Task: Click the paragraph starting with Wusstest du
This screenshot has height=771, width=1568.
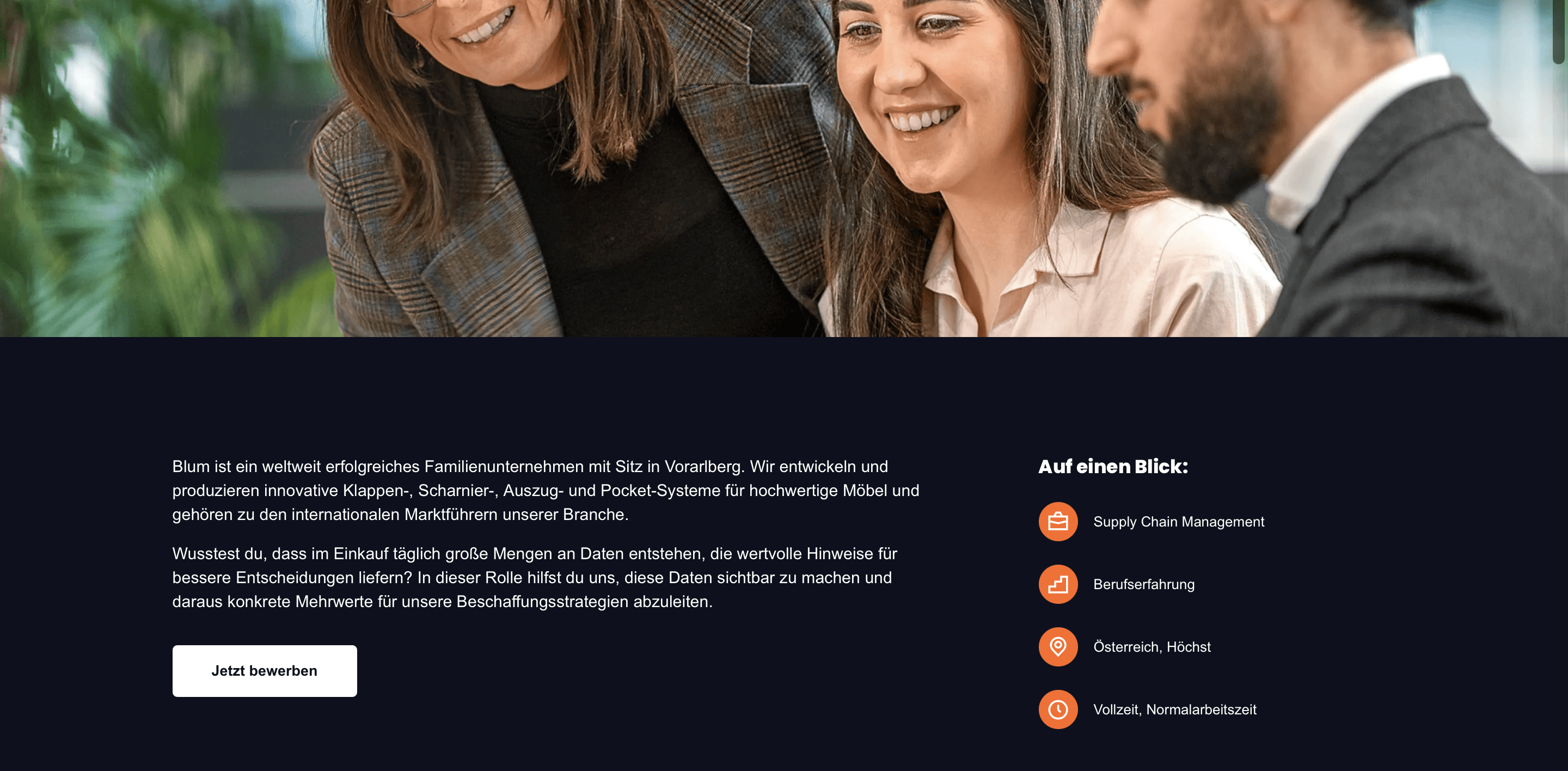Action: point(535,578)
